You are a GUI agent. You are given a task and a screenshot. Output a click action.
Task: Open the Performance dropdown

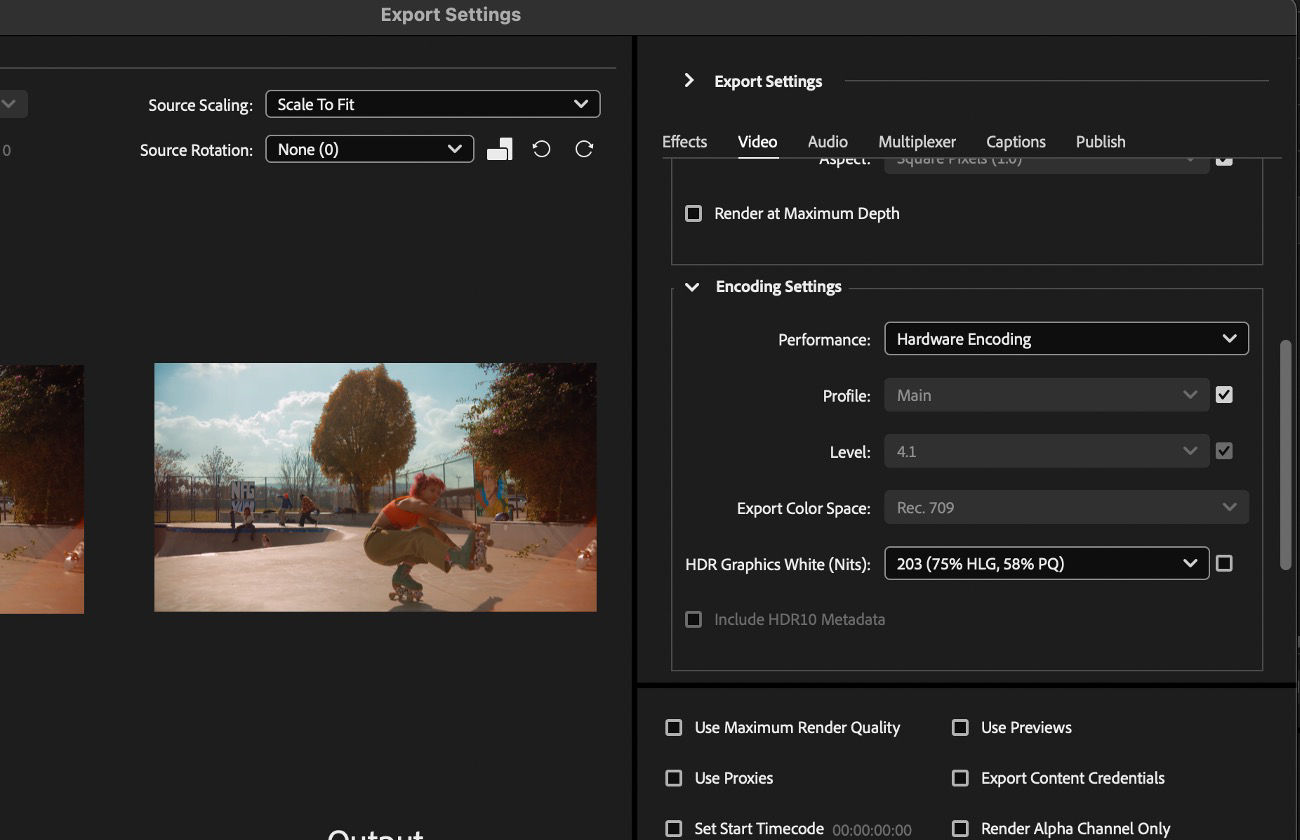1066,338
